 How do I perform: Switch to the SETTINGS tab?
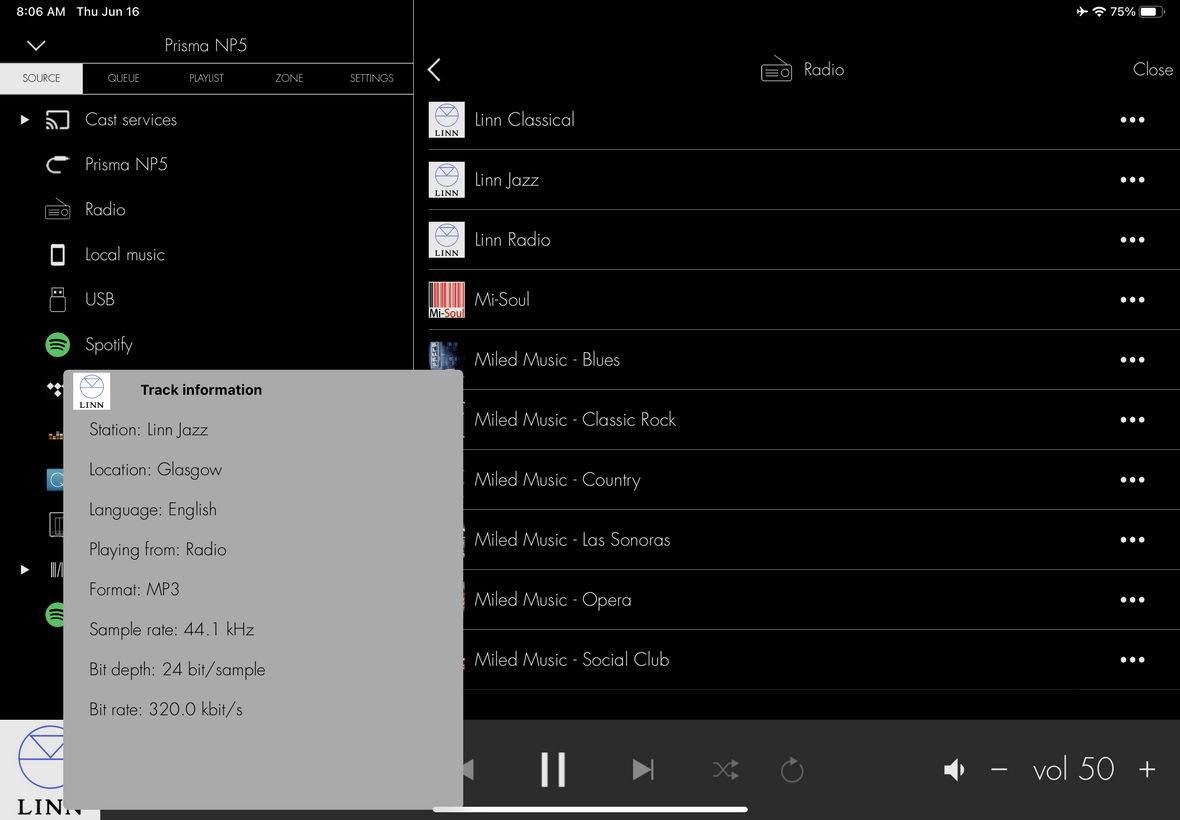(x=372, y=78)
